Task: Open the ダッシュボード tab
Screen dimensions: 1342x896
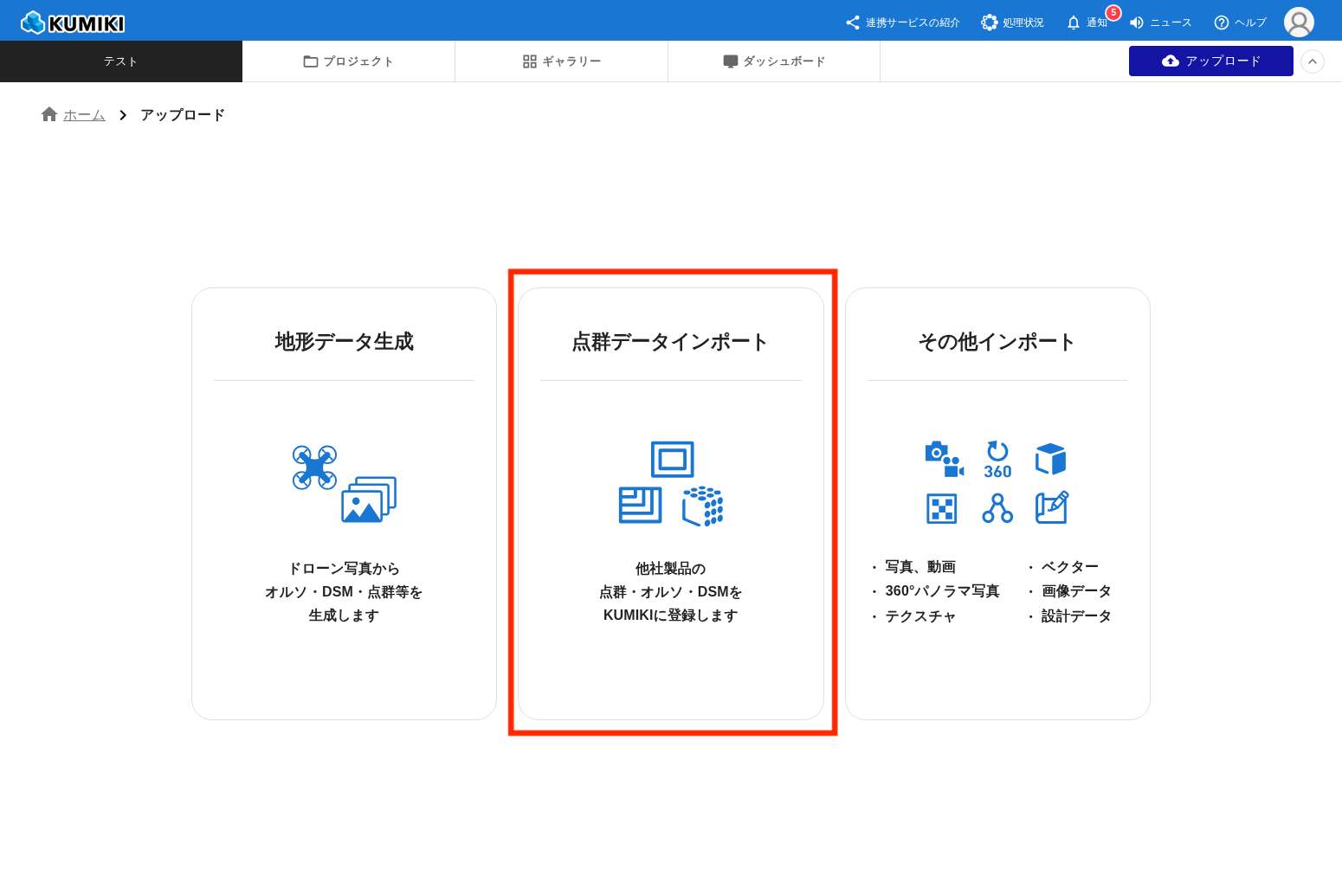Action: pos(773,61)
